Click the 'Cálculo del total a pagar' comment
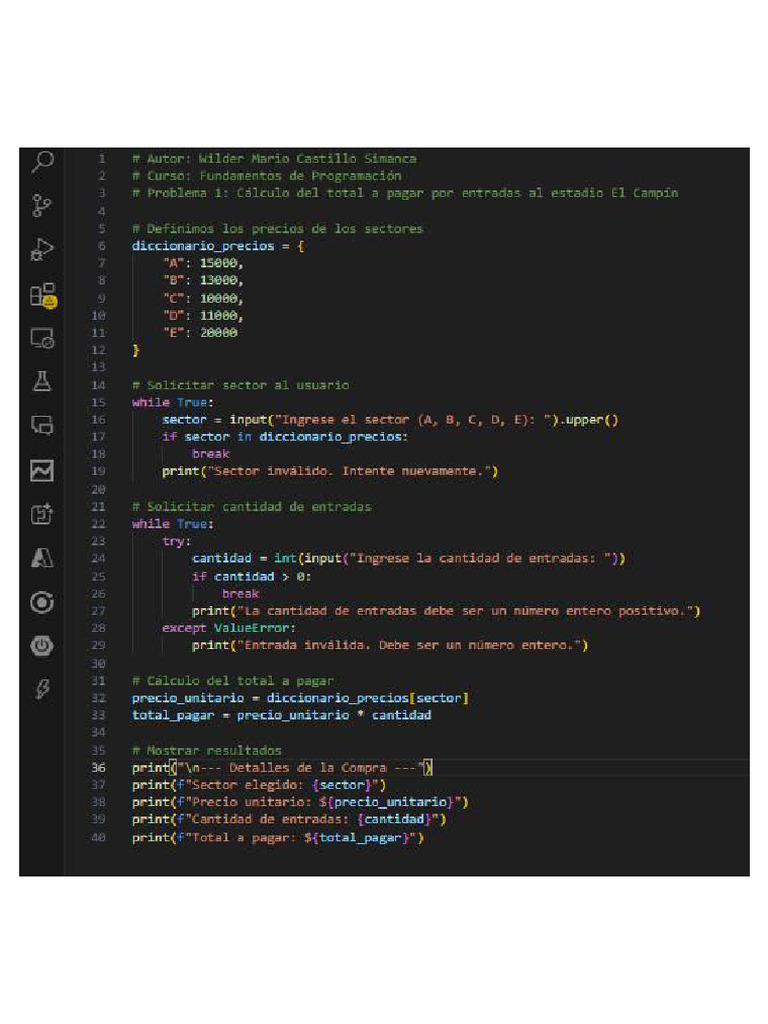 (x=232, y=680)
